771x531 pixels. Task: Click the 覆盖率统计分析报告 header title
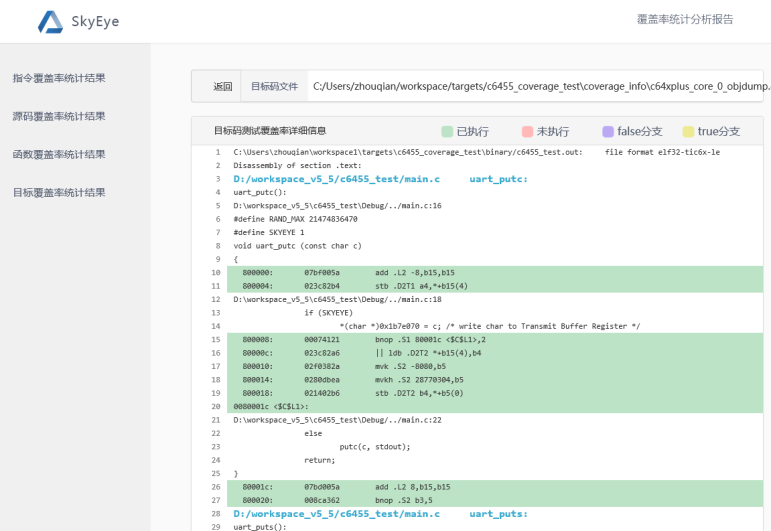(x=685, y=20)
